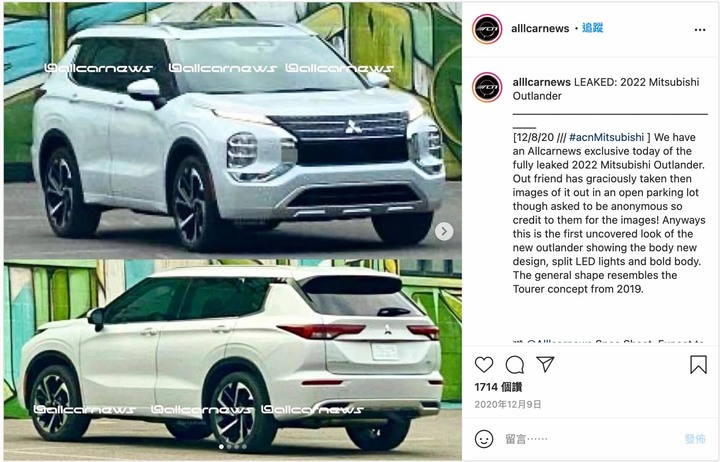
Task: Go to next image with arrow
Action: click(x=444, y=231)
